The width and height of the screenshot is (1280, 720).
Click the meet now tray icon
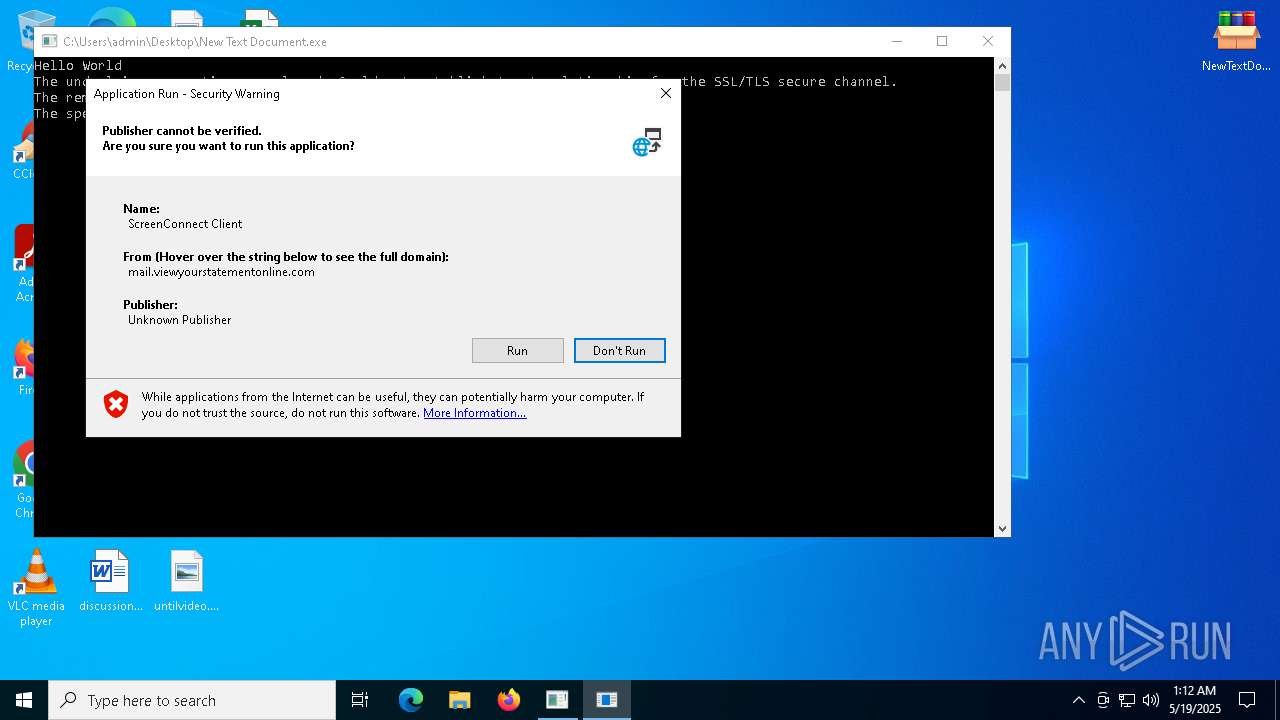(x=1103, y=700)
